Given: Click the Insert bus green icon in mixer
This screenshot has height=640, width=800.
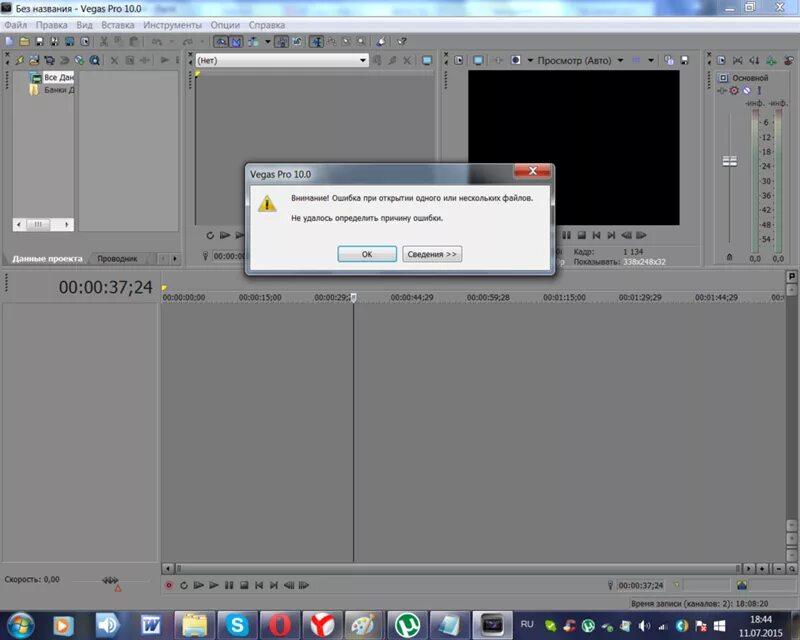Looking at the screenshot, I should (771, 60).
